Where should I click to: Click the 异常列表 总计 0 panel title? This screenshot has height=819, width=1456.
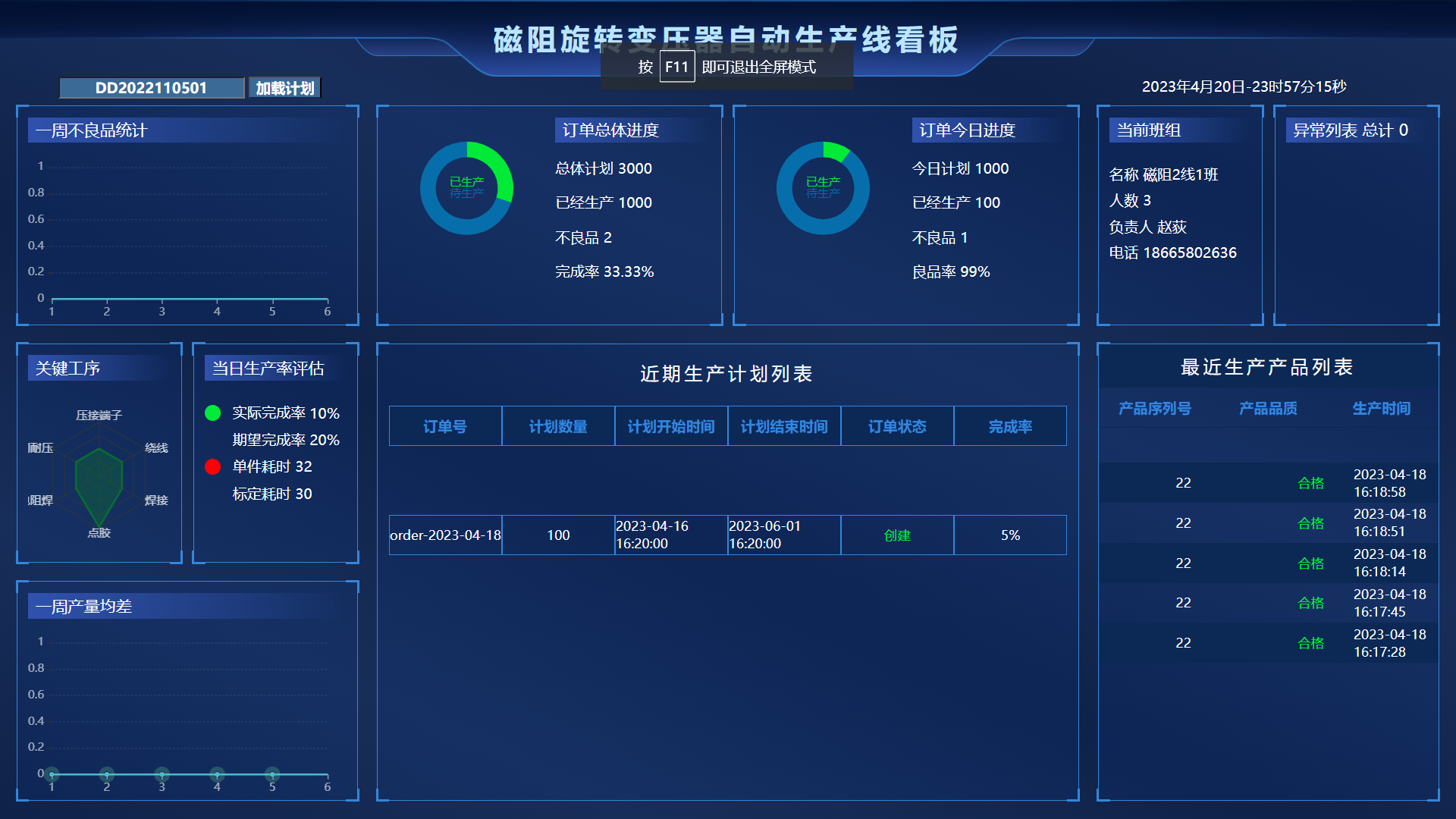[x=1350, y=130]
